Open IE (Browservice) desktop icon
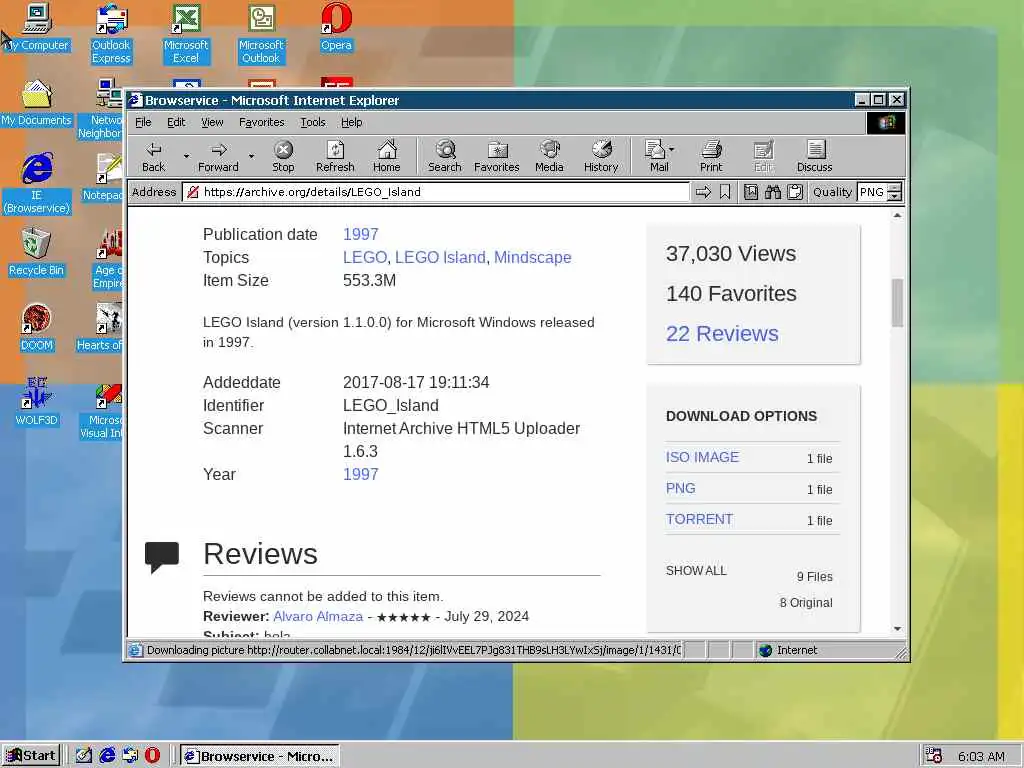 [37, 183]
